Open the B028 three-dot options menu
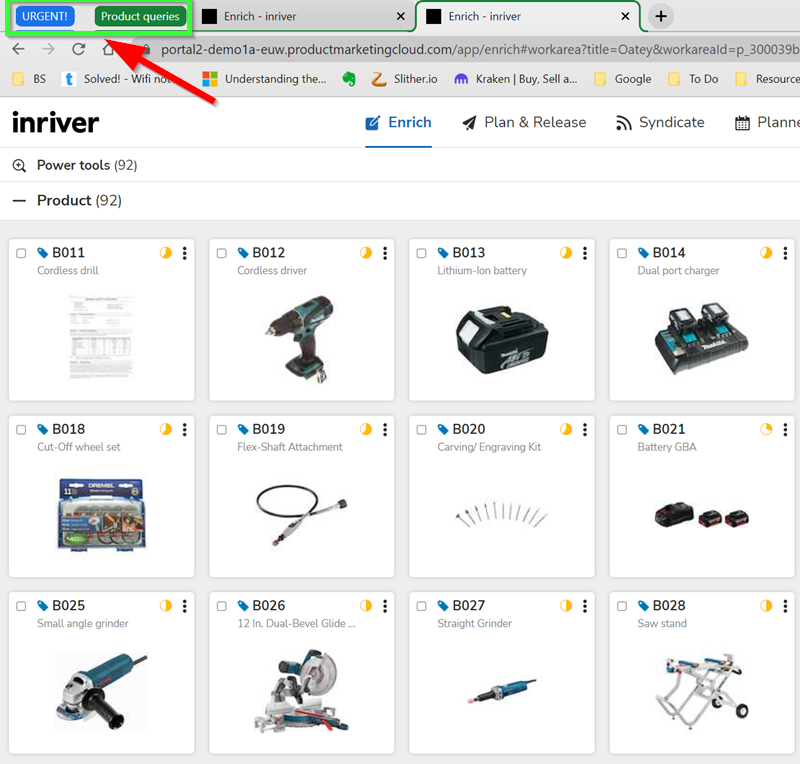The image size is (800, 764). [x=785, y=606]
